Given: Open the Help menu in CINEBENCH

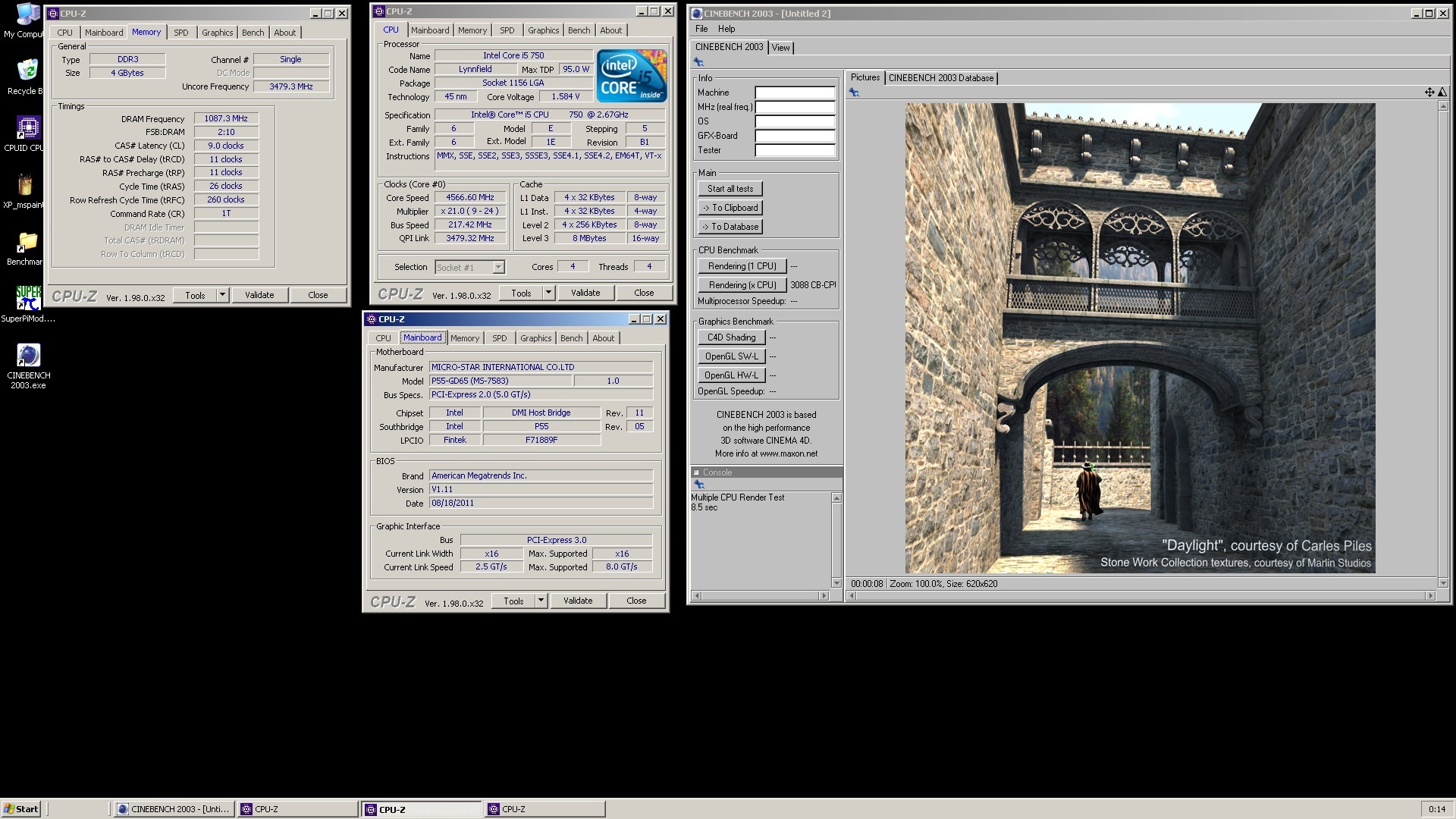Looking at the screenshot, I should tap(726, 29).
